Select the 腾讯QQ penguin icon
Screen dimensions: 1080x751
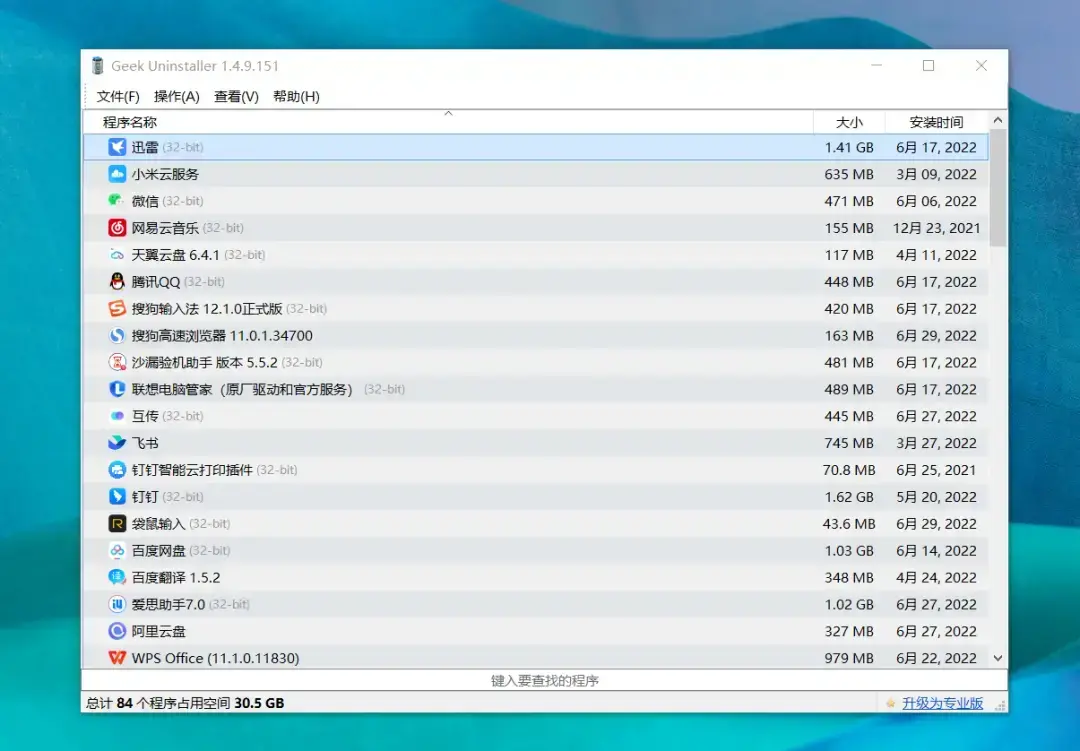[x=117, y=282]
